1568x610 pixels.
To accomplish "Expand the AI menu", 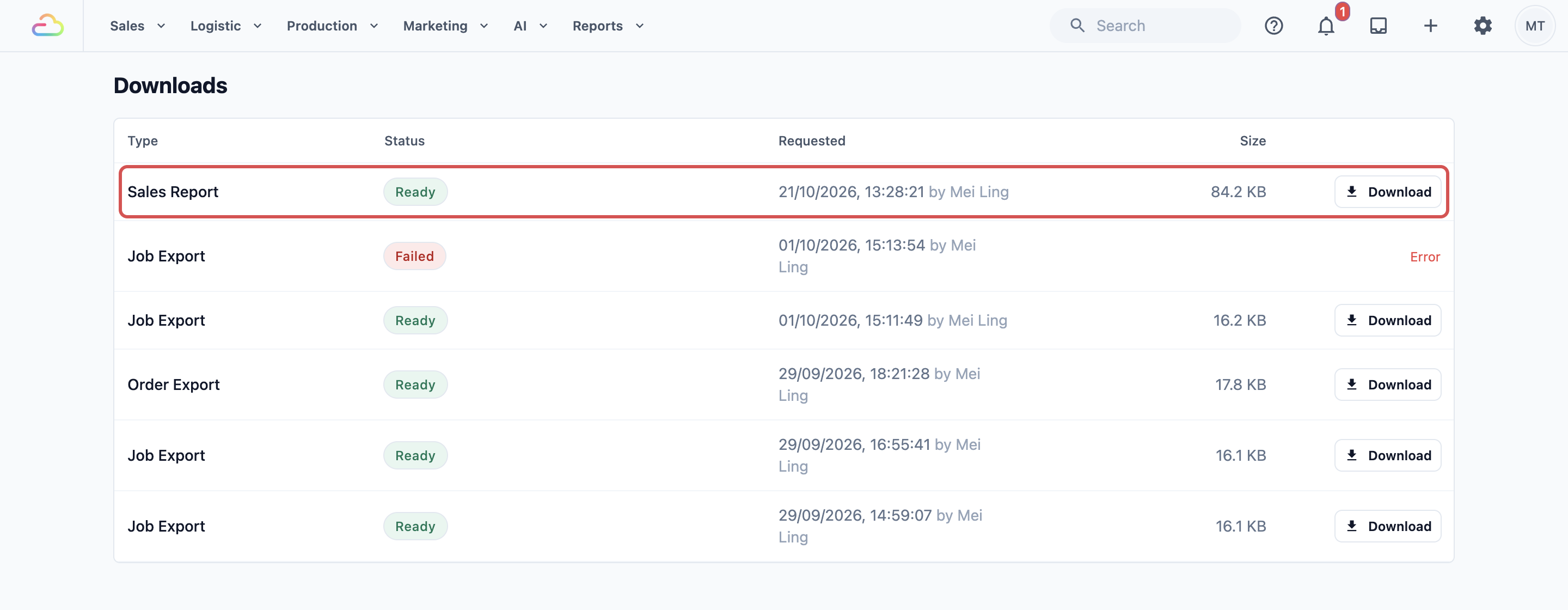I will [x=530, y=26].
